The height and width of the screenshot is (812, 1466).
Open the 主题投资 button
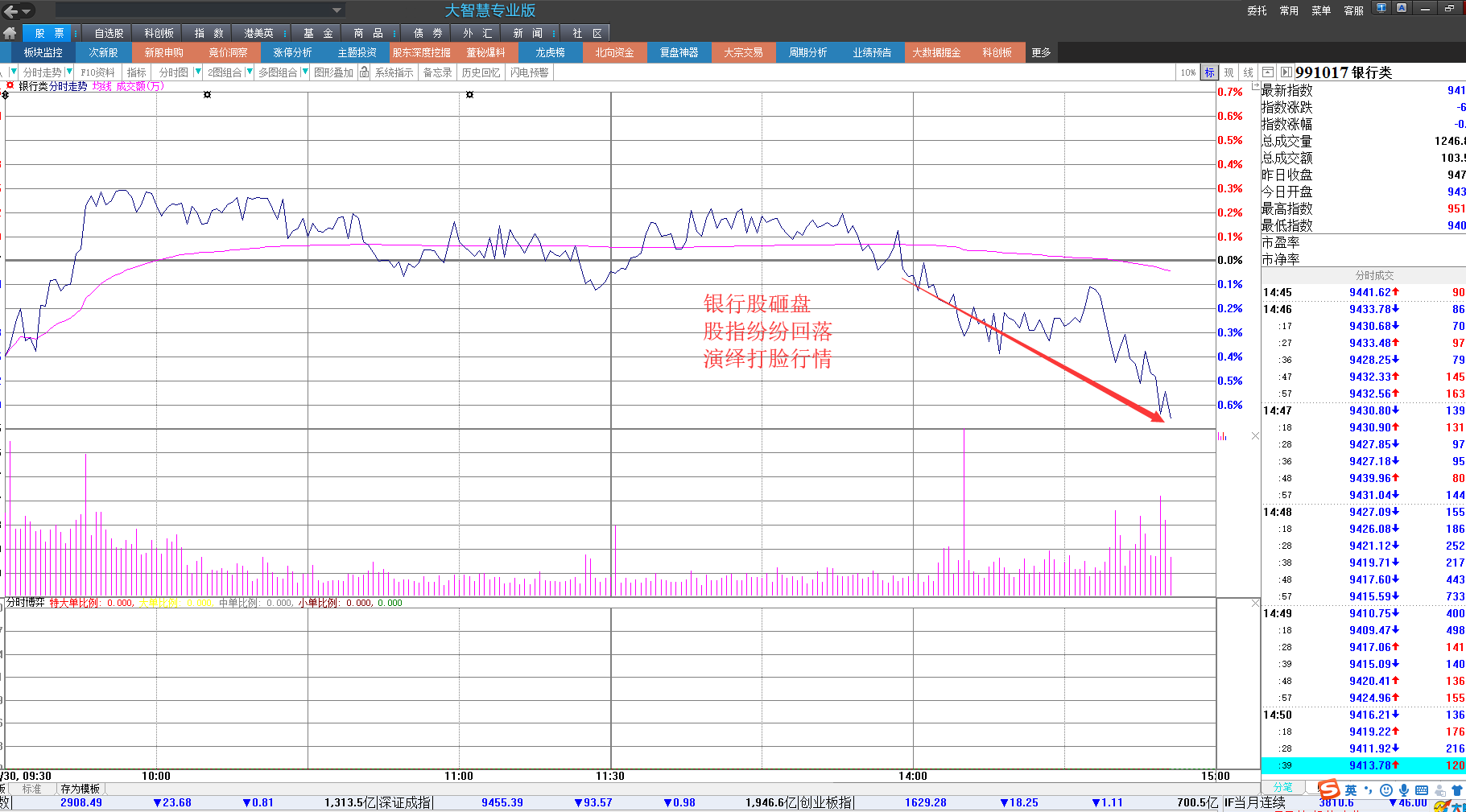[x=357, y=52]
